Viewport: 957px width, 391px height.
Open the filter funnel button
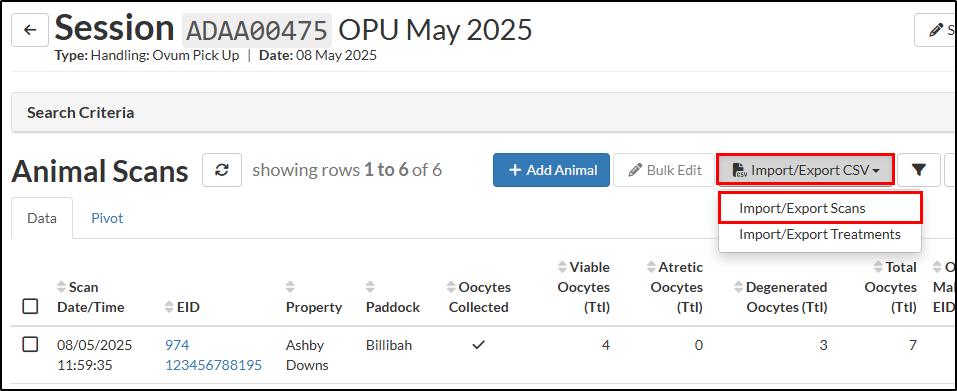click(x=918, y=170)
